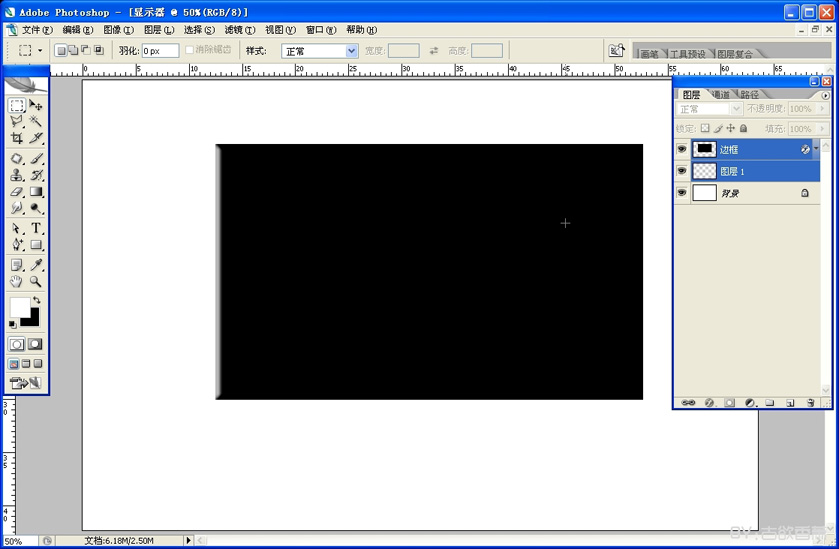Click the new adjustment layer icon

750,402
